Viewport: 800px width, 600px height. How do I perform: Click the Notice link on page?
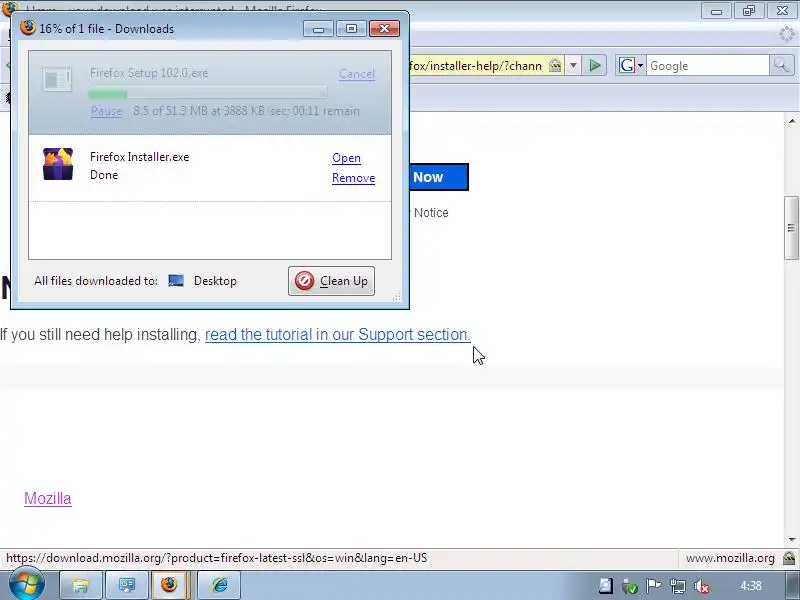click(x=431, y=213)
